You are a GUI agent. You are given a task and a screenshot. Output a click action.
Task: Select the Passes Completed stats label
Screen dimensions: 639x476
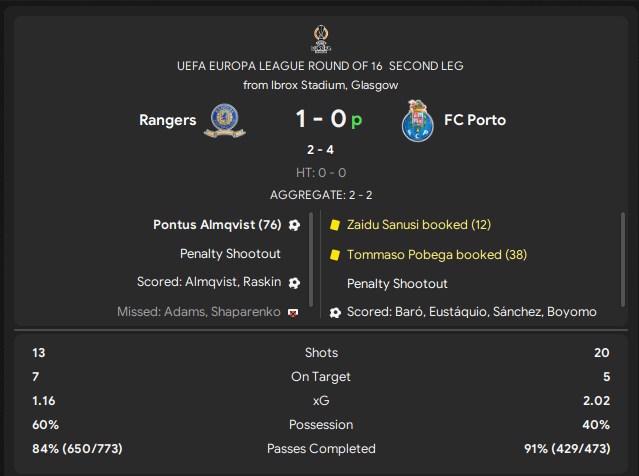[x=321, y=448]
